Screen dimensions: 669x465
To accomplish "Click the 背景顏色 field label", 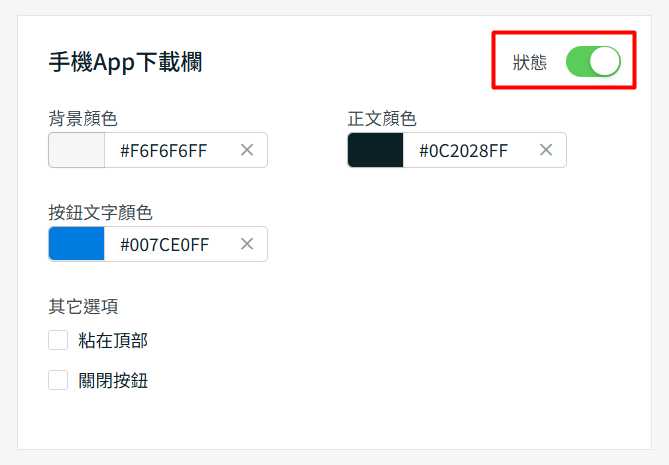I will (x=83, y=119).
